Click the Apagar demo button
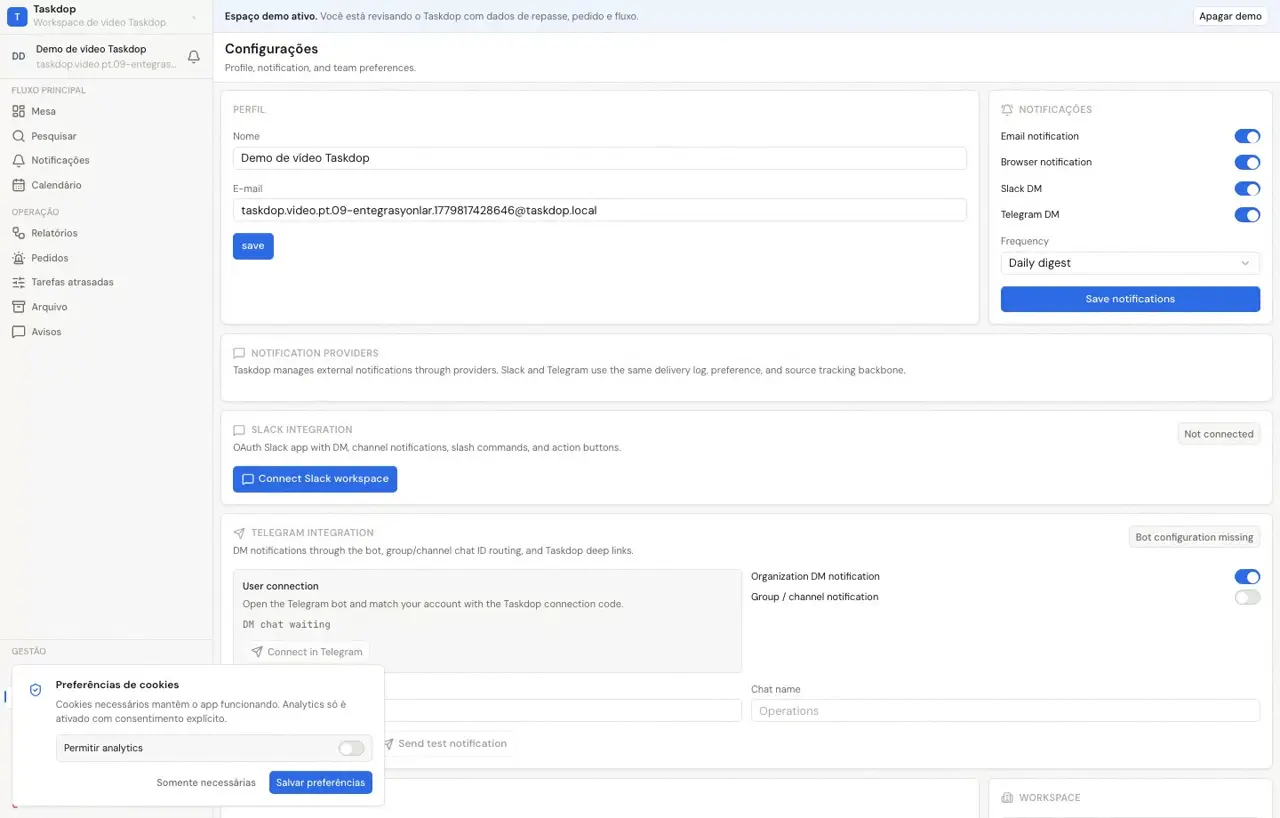 point(1230,16)
